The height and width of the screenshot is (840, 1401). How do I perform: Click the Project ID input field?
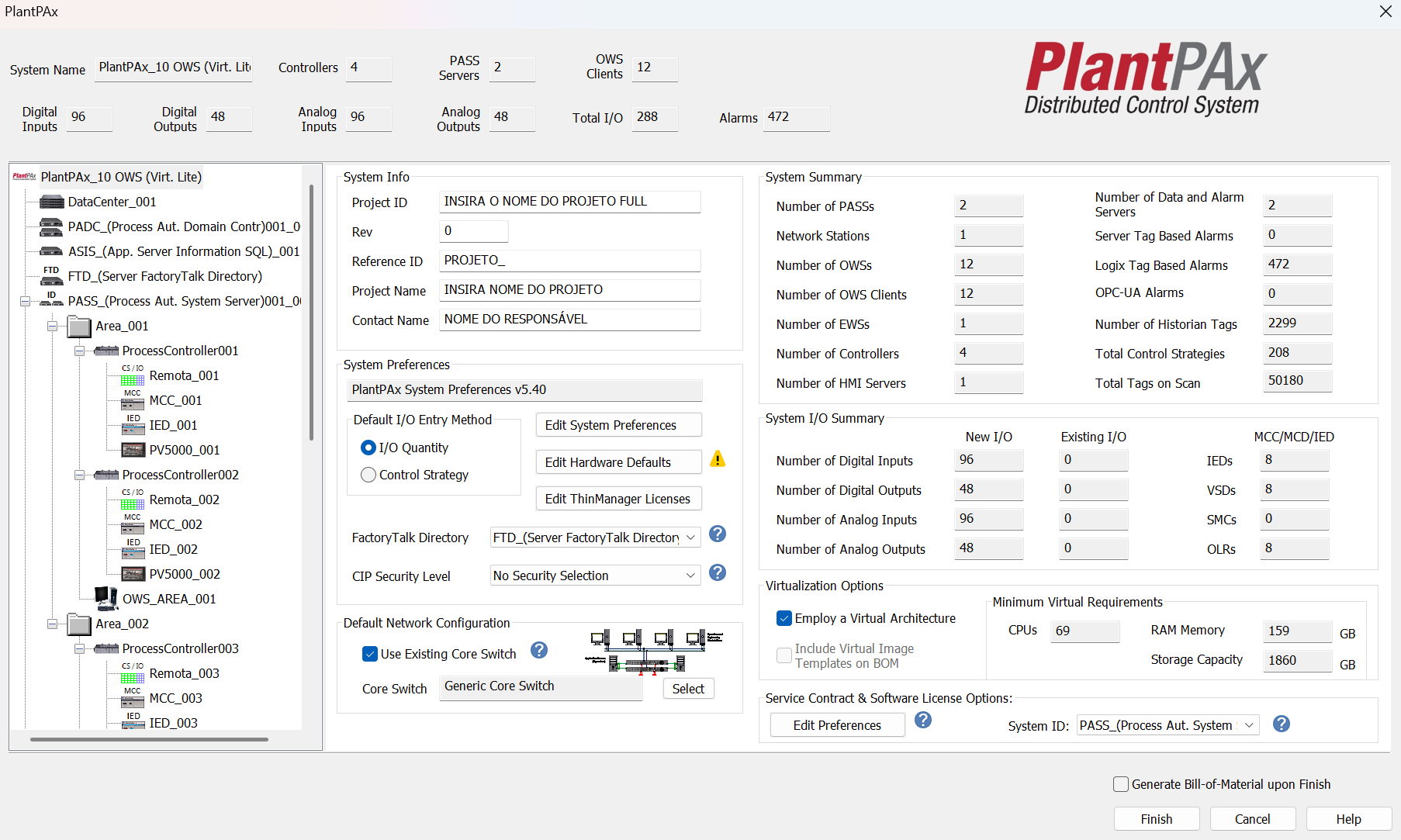(569, 202)
